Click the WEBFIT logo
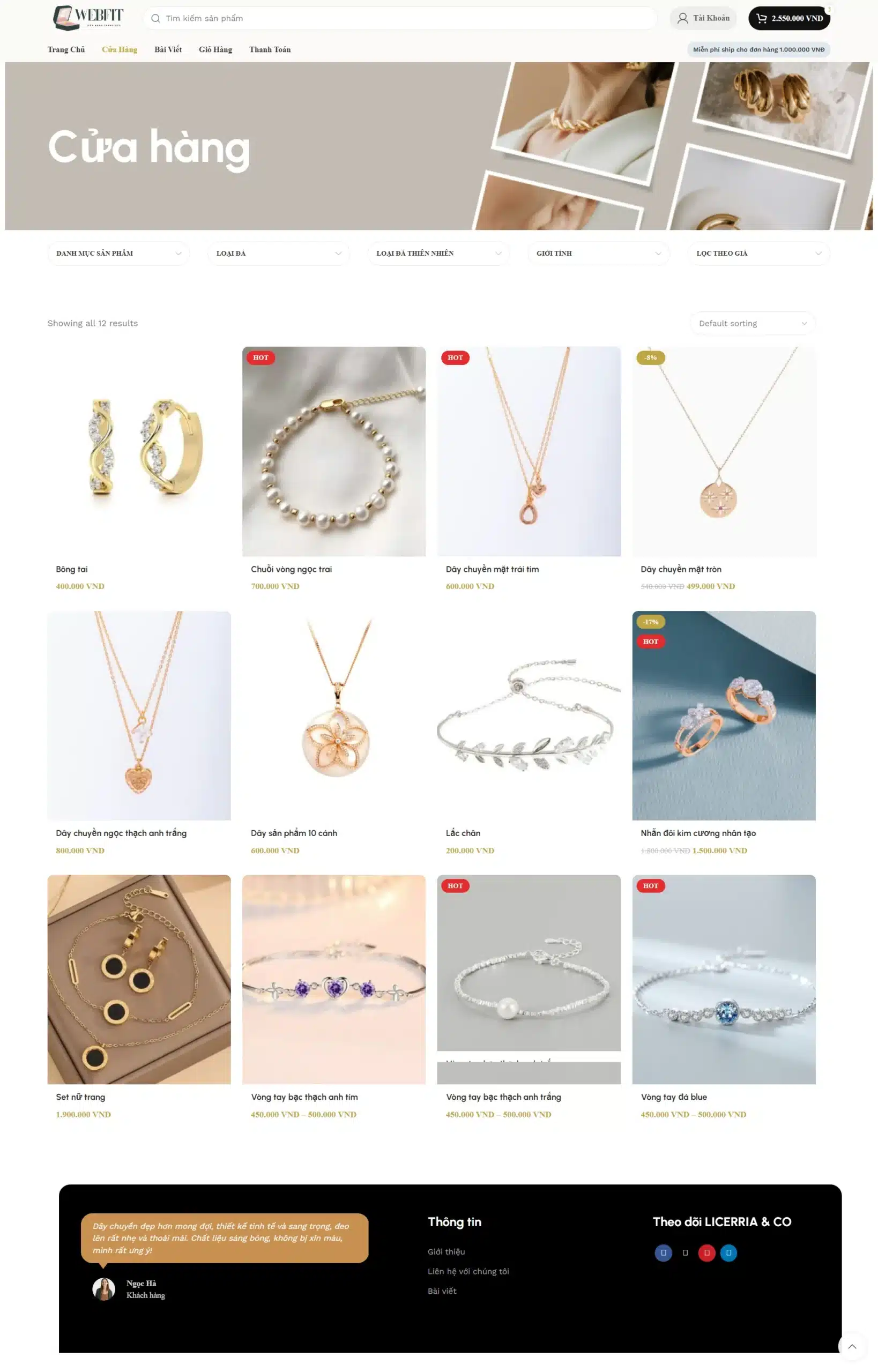This screenshot has width=878, height=1372. 88,18
